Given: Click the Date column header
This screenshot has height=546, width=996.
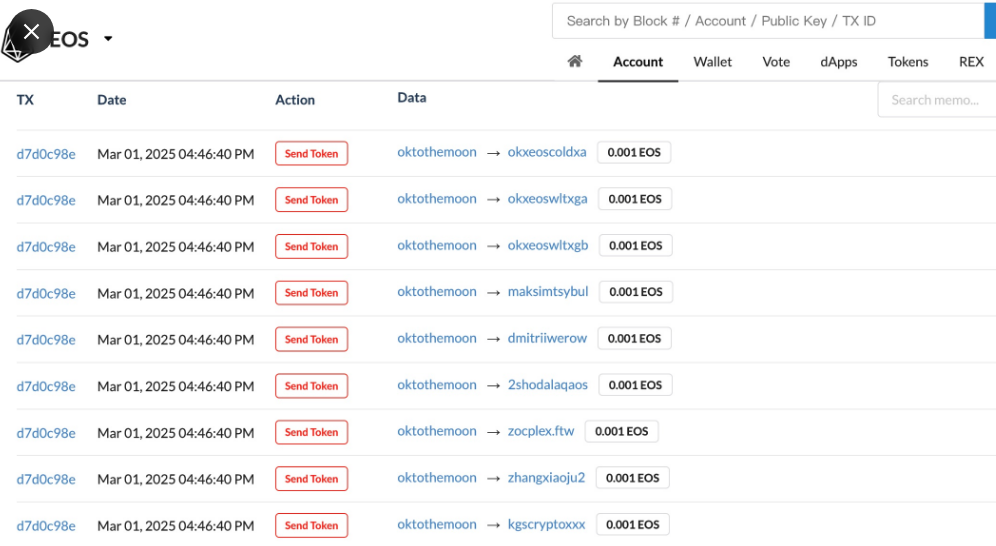Looking at the screenshot, I should pos(111,100).
